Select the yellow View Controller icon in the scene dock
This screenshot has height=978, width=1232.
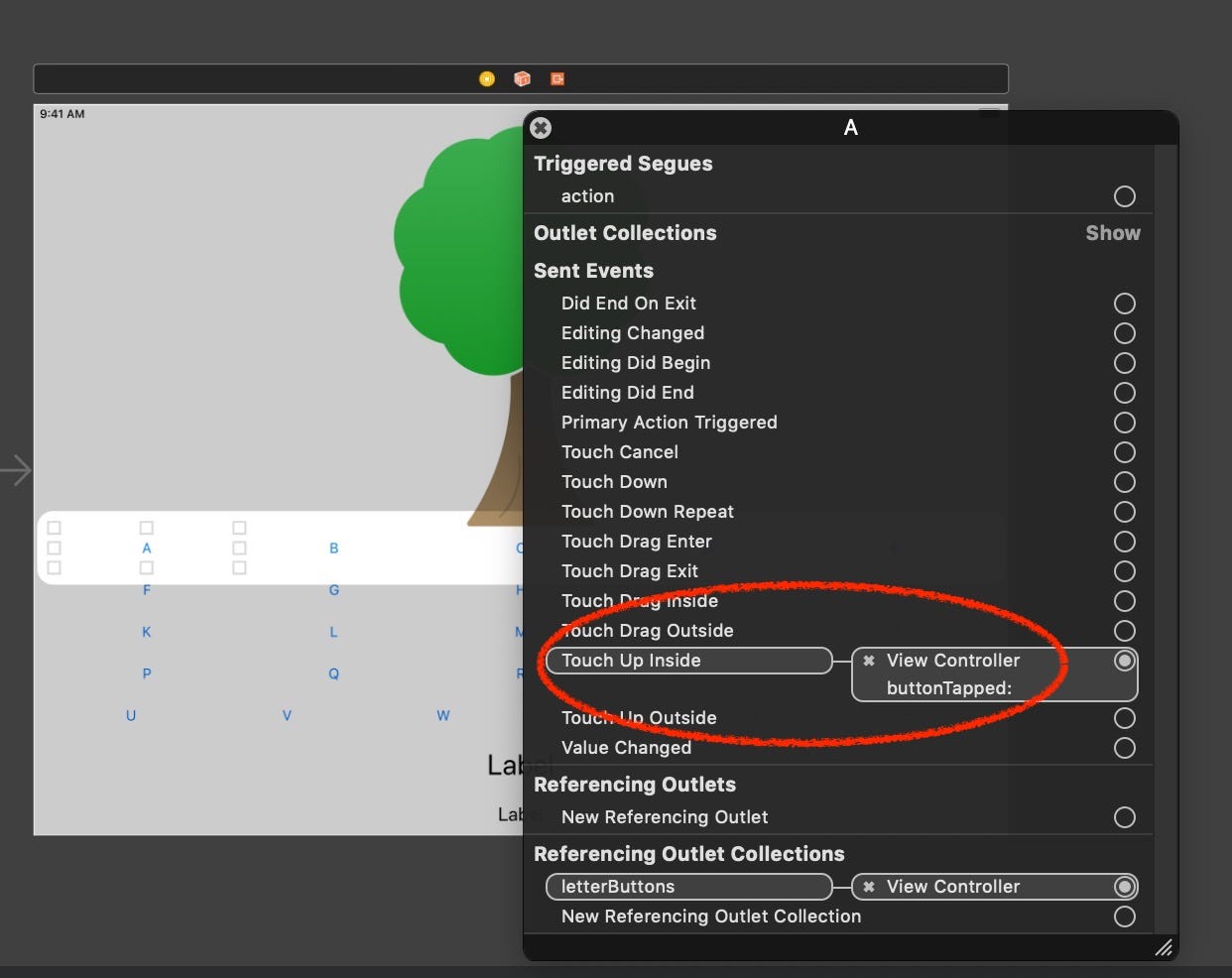[486, 78]
